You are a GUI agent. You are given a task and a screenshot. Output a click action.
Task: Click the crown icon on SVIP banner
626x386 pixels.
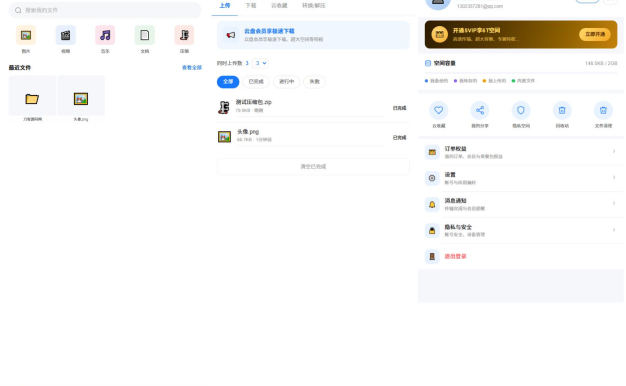point(440,34)
